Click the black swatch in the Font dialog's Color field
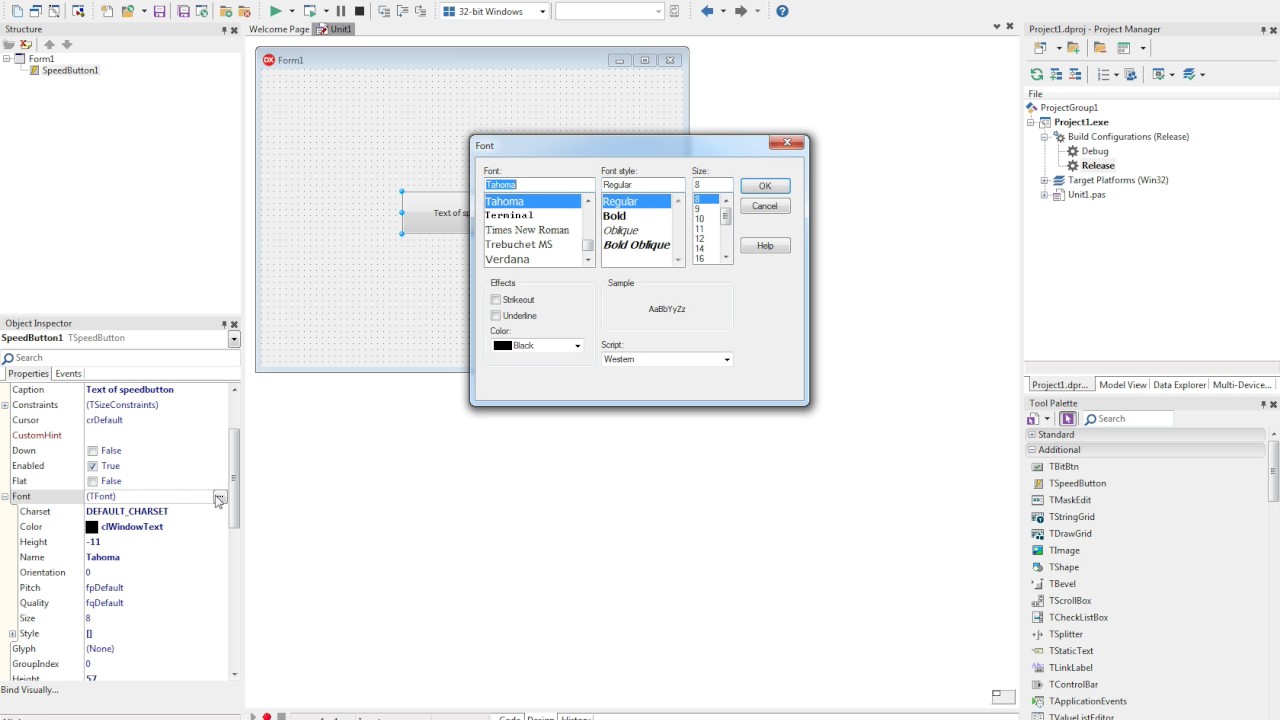This screenshot has width=1280, height=720. click(x=503, y=346)
